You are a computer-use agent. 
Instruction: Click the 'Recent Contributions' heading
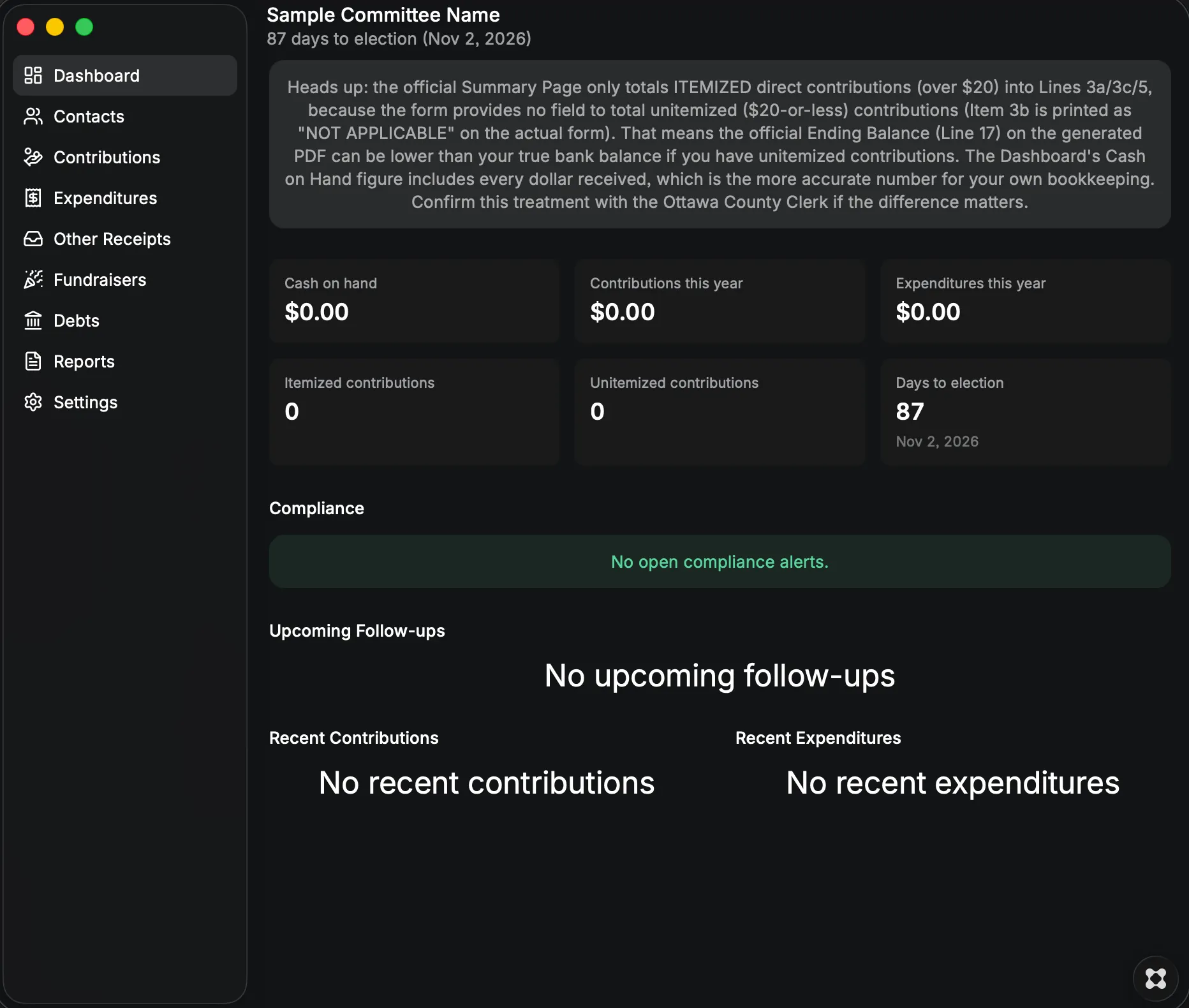[354, 738]
